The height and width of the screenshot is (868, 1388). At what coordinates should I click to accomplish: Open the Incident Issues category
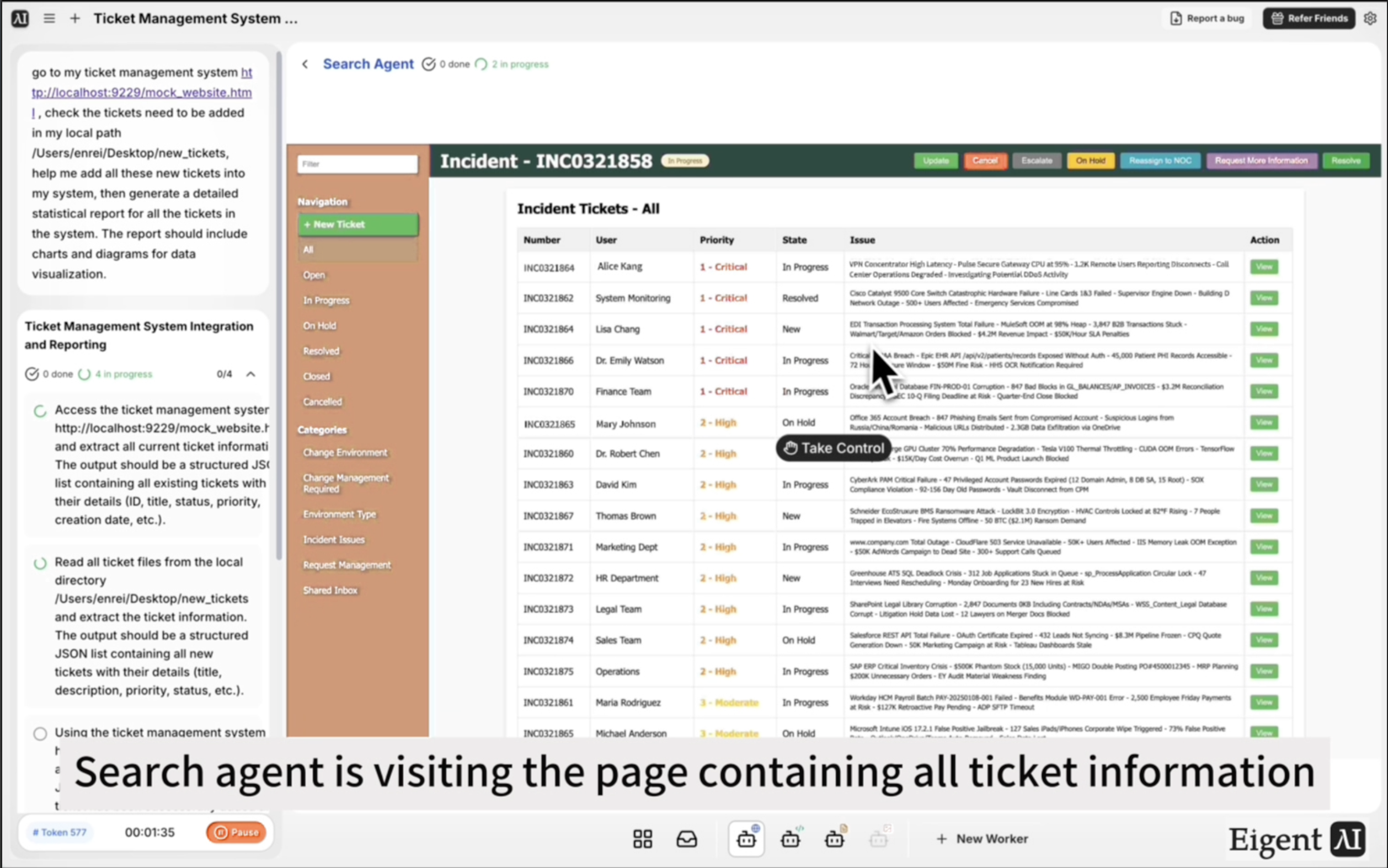(334, 540)
